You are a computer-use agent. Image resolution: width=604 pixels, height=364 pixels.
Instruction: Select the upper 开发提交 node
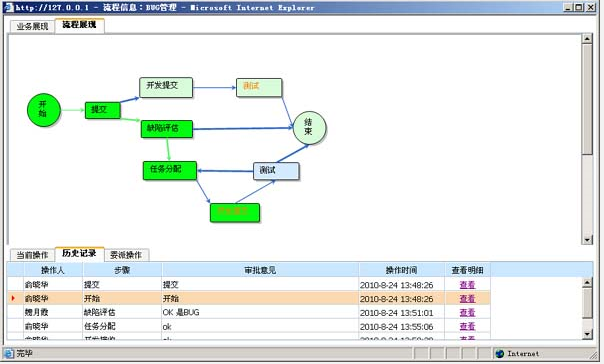(x=166, y=87)
